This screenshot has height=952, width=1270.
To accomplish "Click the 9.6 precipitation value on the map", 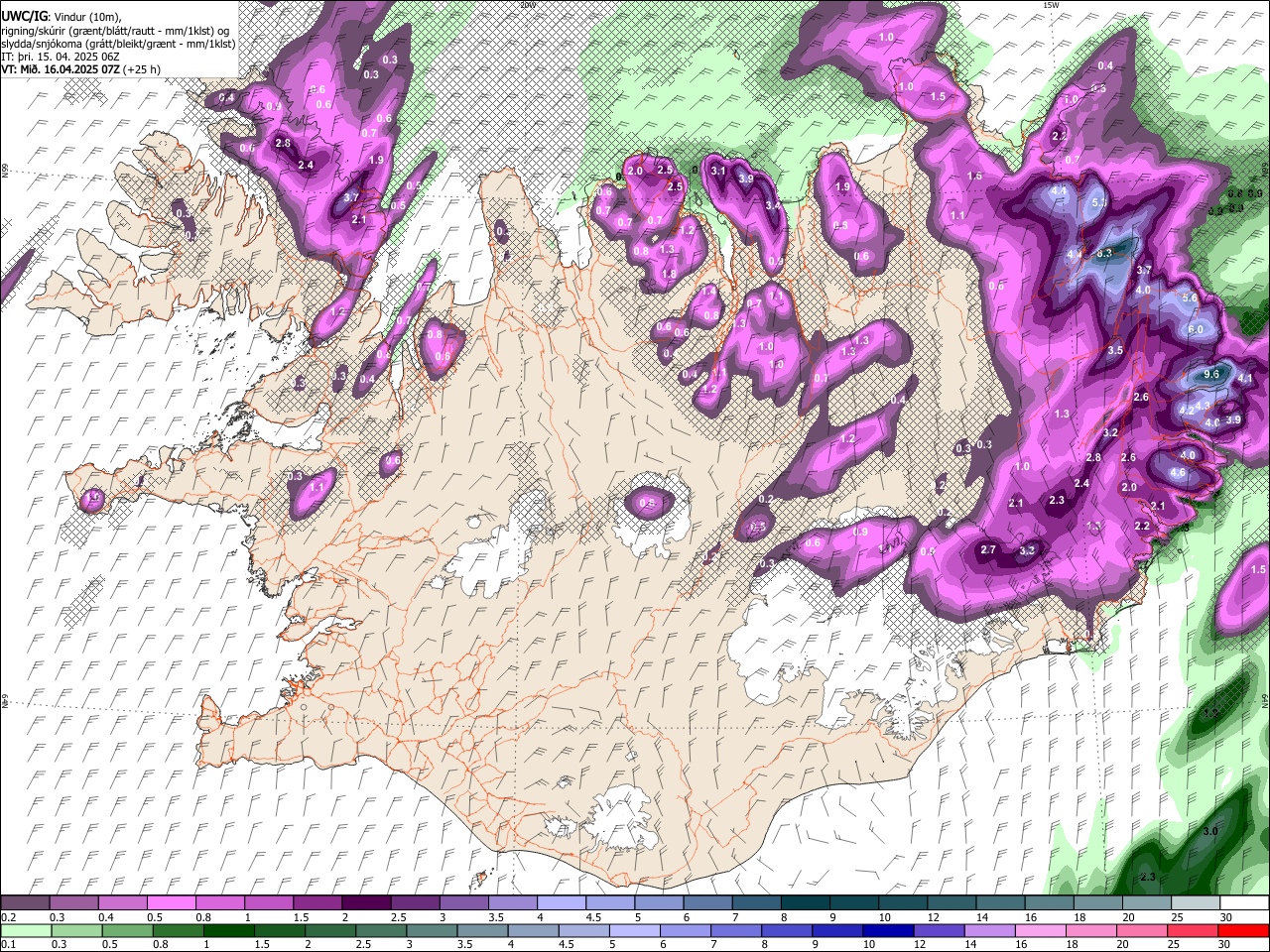I will [x=1211, y=374].
